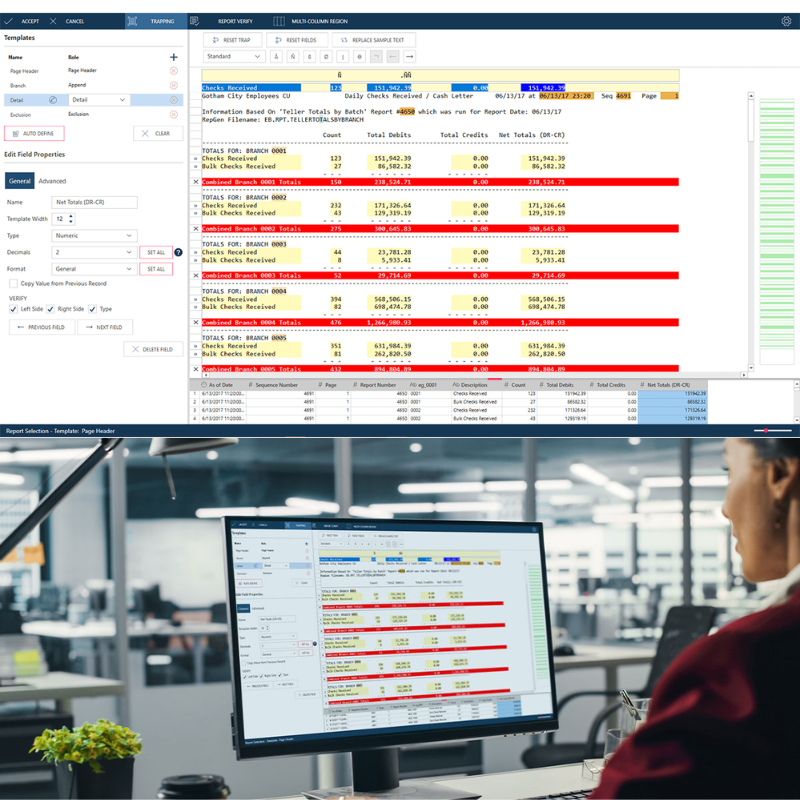The height and width of the screenshot is (800, 800).
Task: Click the Auto Define button
Action: click(x=35, y=133)
